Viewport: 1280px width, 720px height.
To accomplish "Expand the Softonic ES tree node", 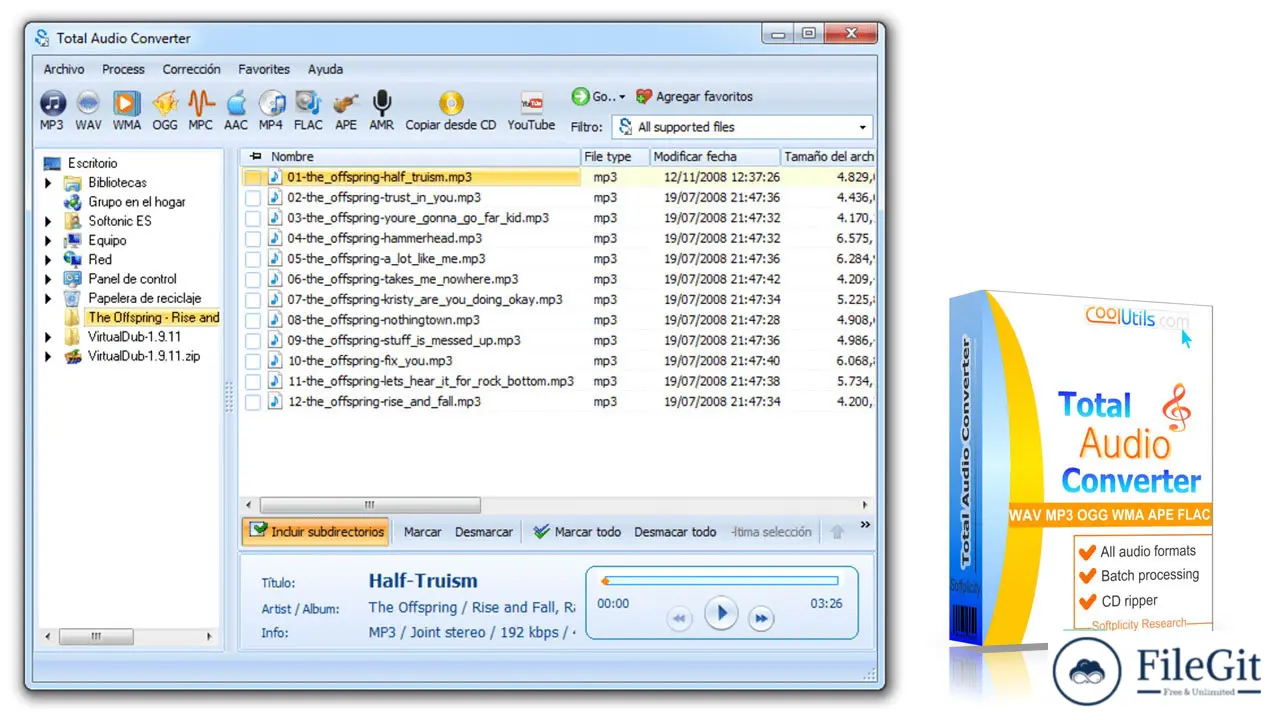I will [48, 221].
